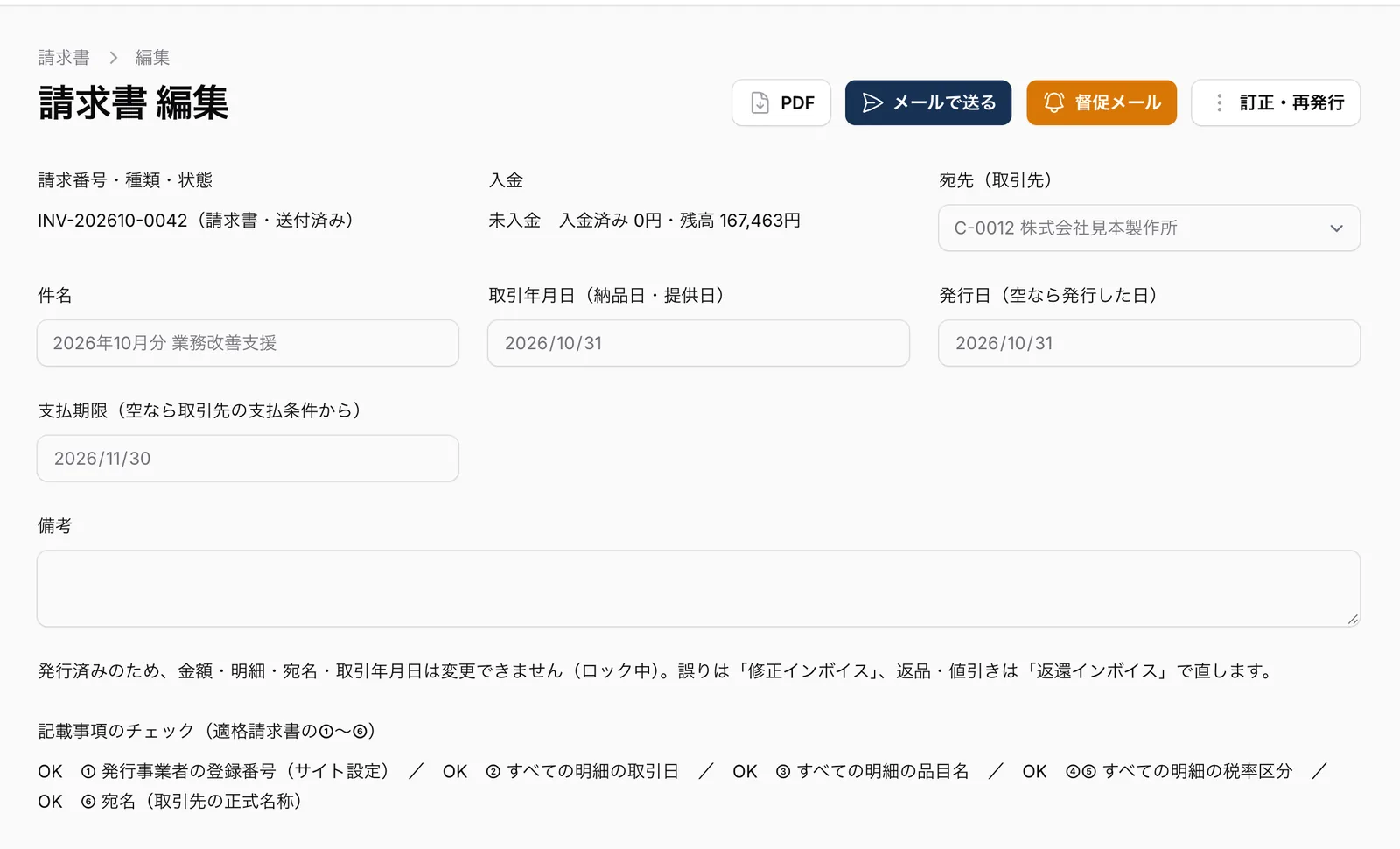Expand the 宛先 customer dropdown
Viewport: 1400px width, 849px height.
tap(1149, 228)
